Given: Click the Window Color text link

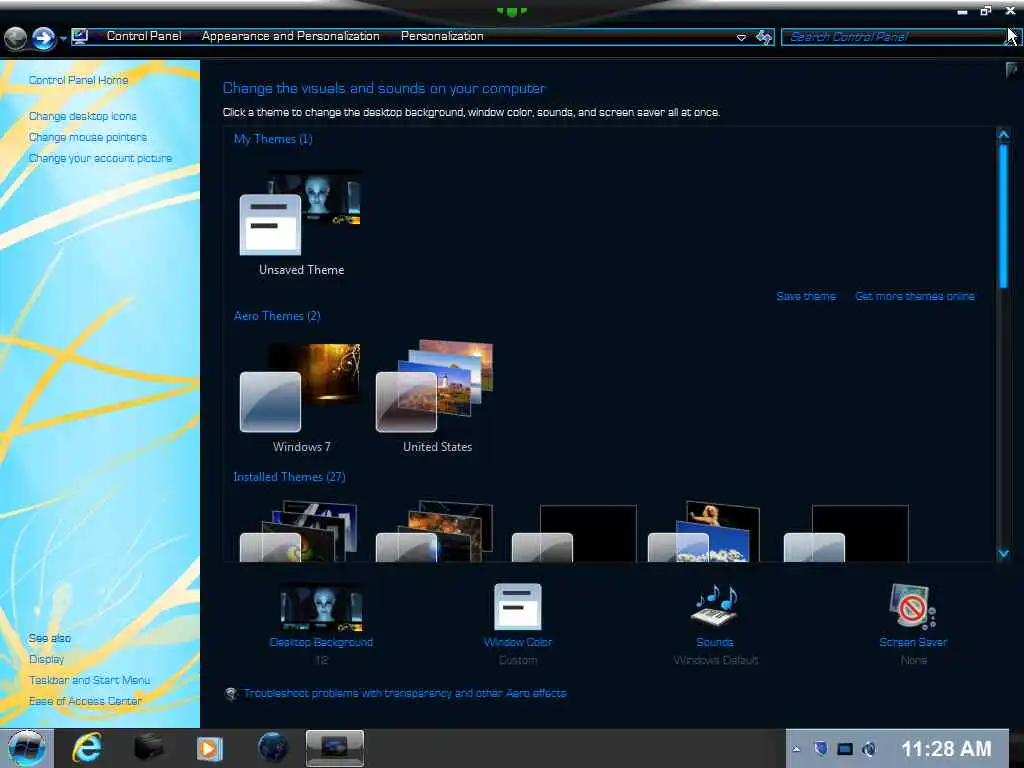Looking at the screenshot, I should pyautogui.click(x=518, y=642).
